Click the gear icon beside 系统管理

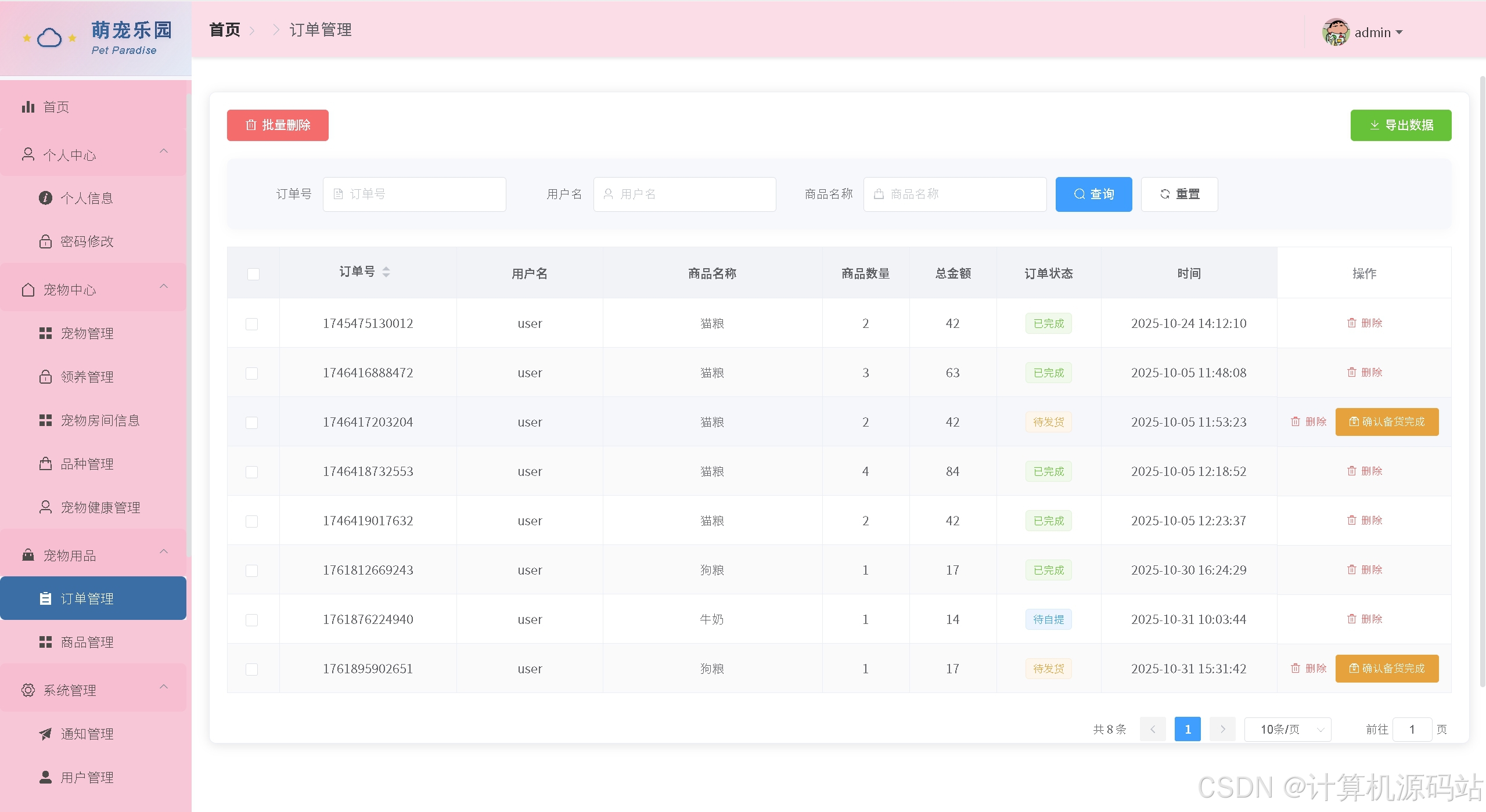(x=28, y=690)
